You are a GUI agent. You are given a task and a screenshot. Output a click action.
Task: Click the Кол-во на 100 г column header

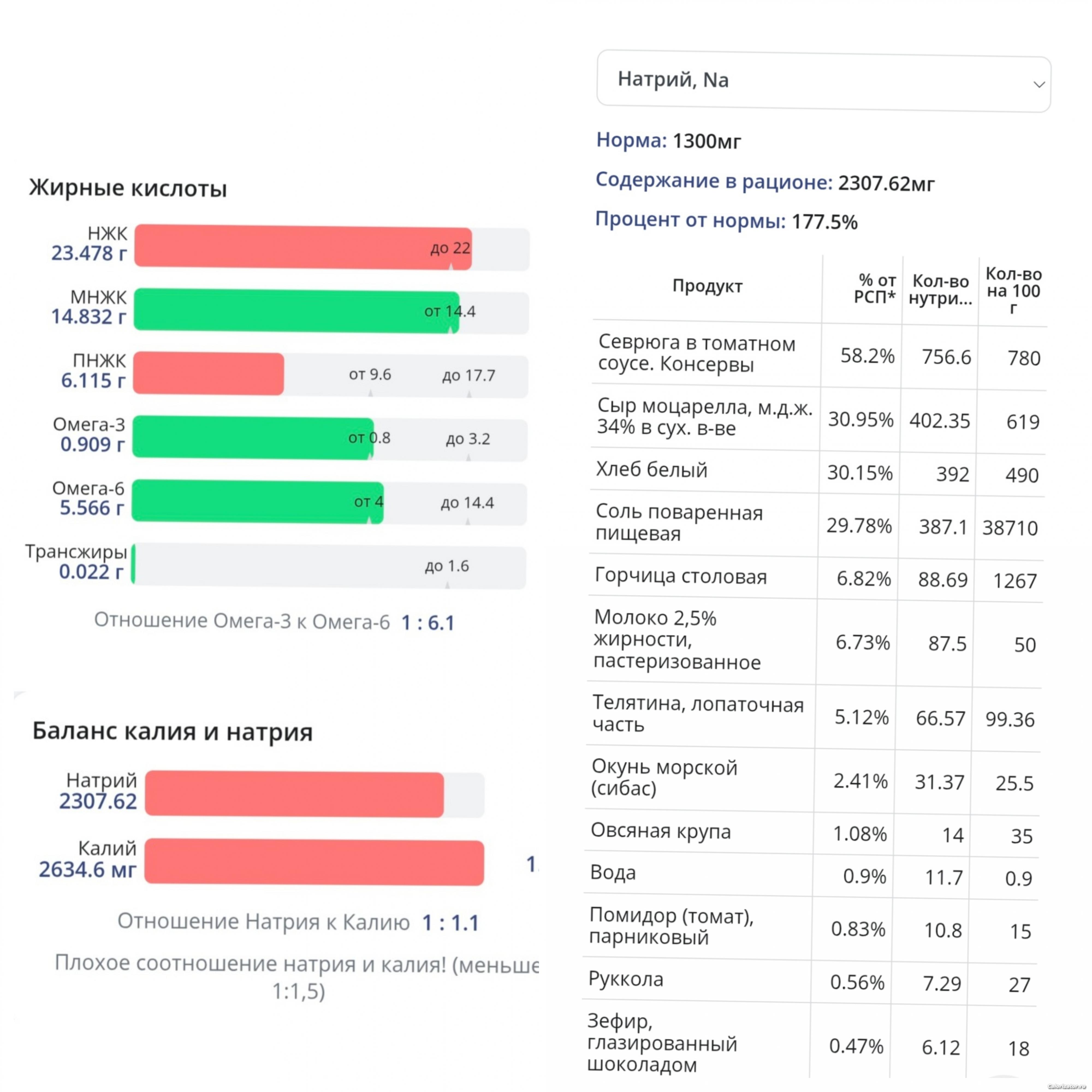pyautogui.click(x=1013, y=290)
